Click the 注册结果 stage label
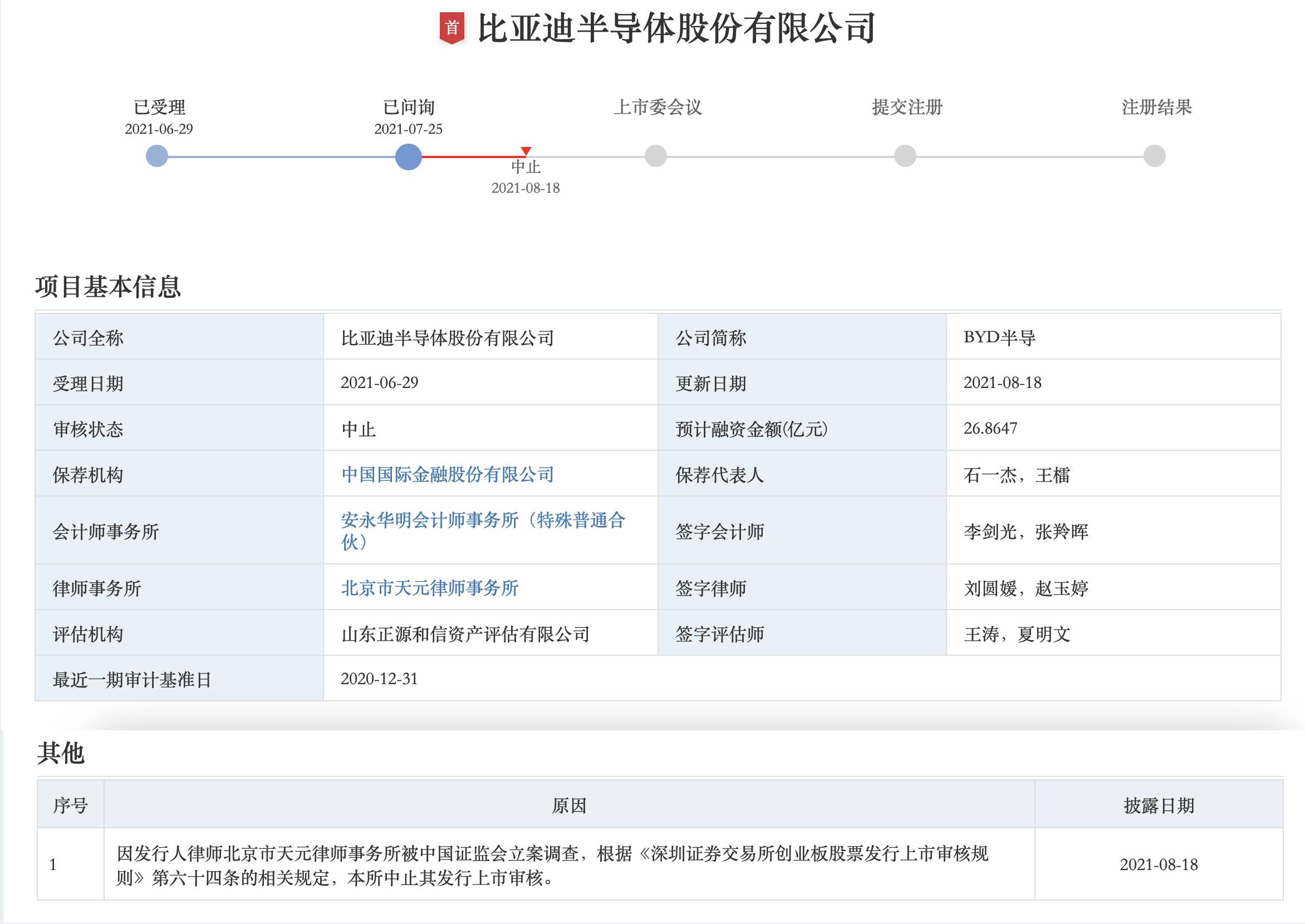The image size is (1305, 924). pos(1156,107)
